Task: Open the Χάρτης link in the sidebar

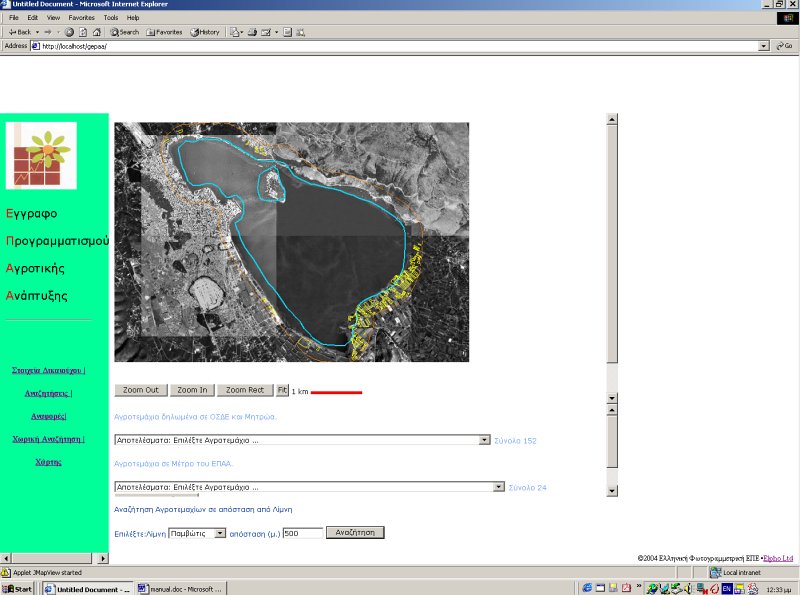Action: coord(48,462)
